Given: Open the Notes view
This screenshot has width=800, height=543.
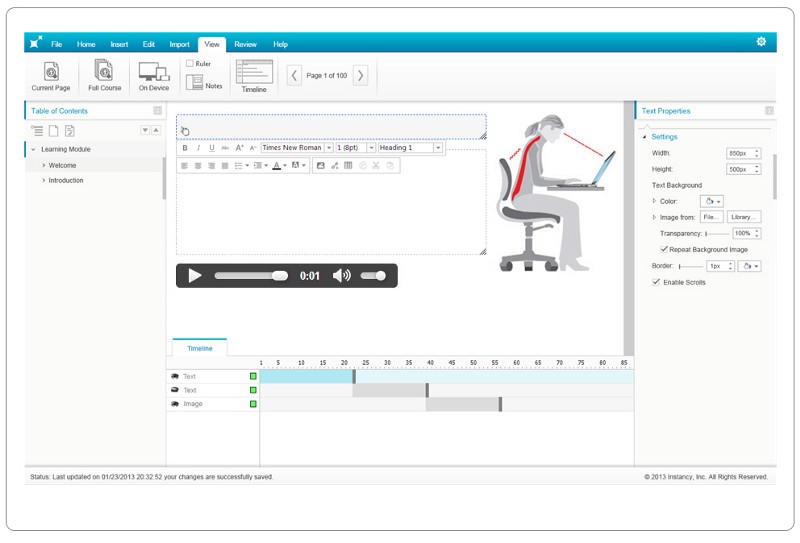Looking at the screenshot, I should pyautogui.click(x=204, y=83).
